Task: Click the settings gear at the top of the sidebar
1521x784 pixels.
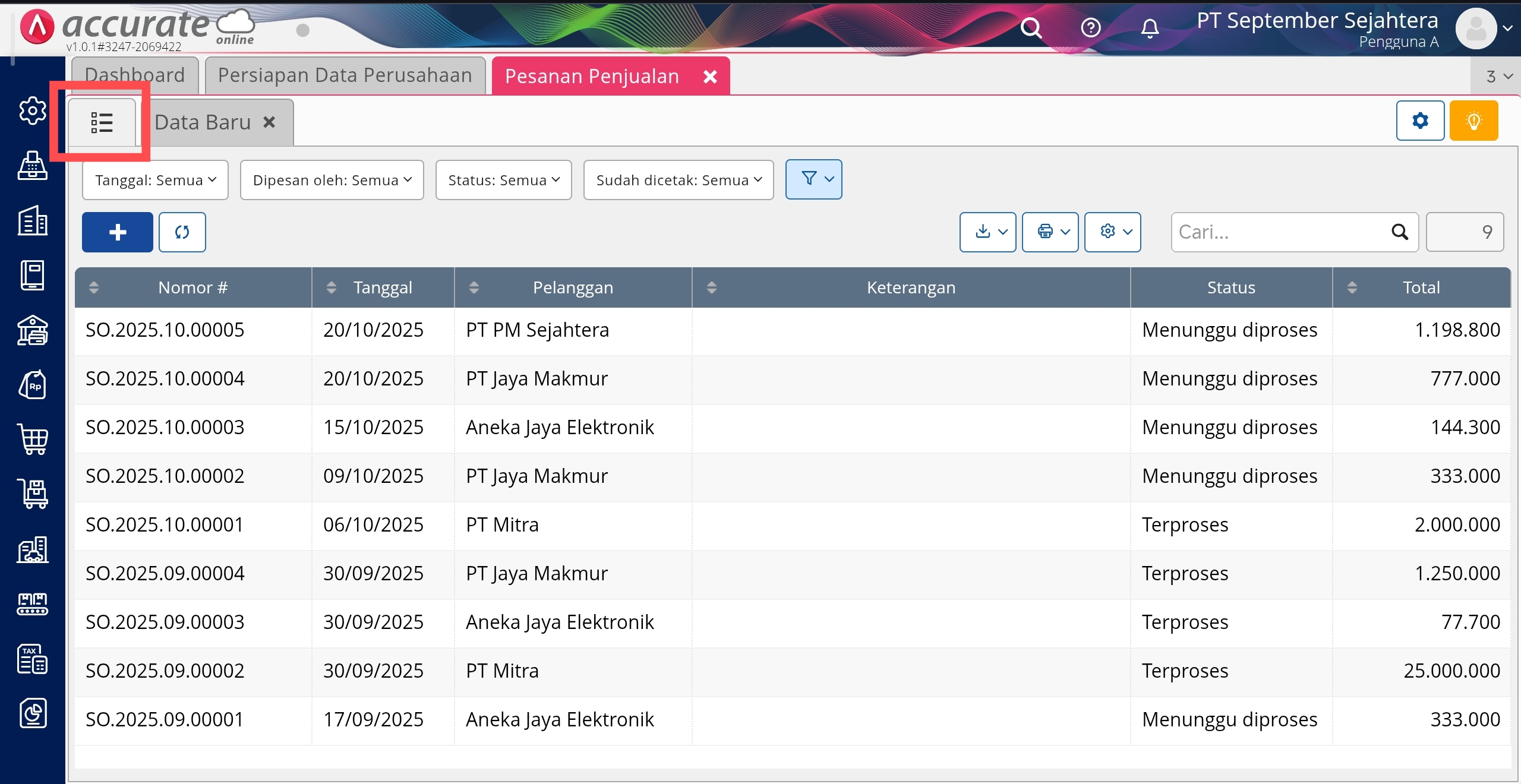Action: click(x=33, y=111)
